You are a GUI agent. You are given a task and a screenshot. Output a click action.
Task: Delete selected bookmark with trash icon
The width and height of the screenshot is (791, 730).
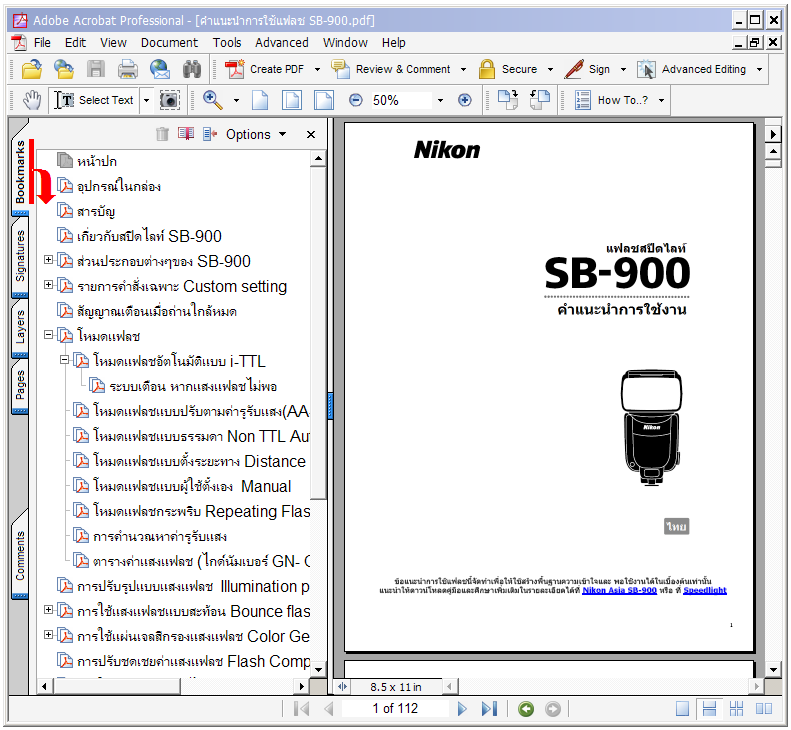[x=162, y=134]
